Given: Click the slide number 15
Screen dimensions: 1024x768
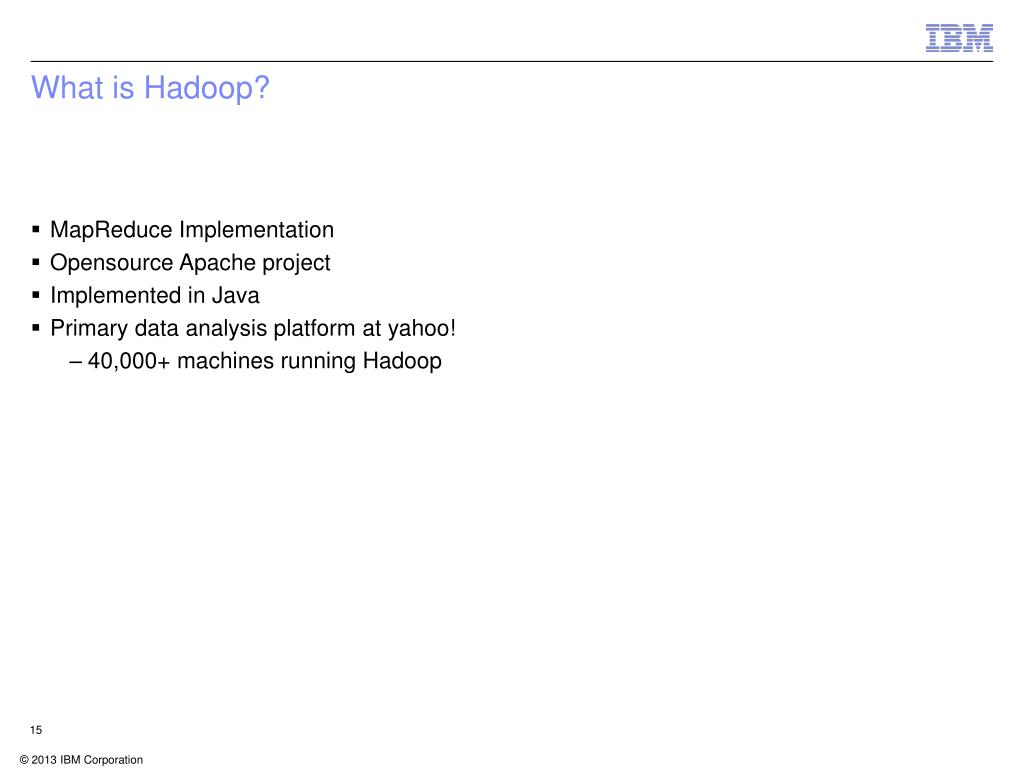Looking at the screenshot, I should tap(36, 729).
